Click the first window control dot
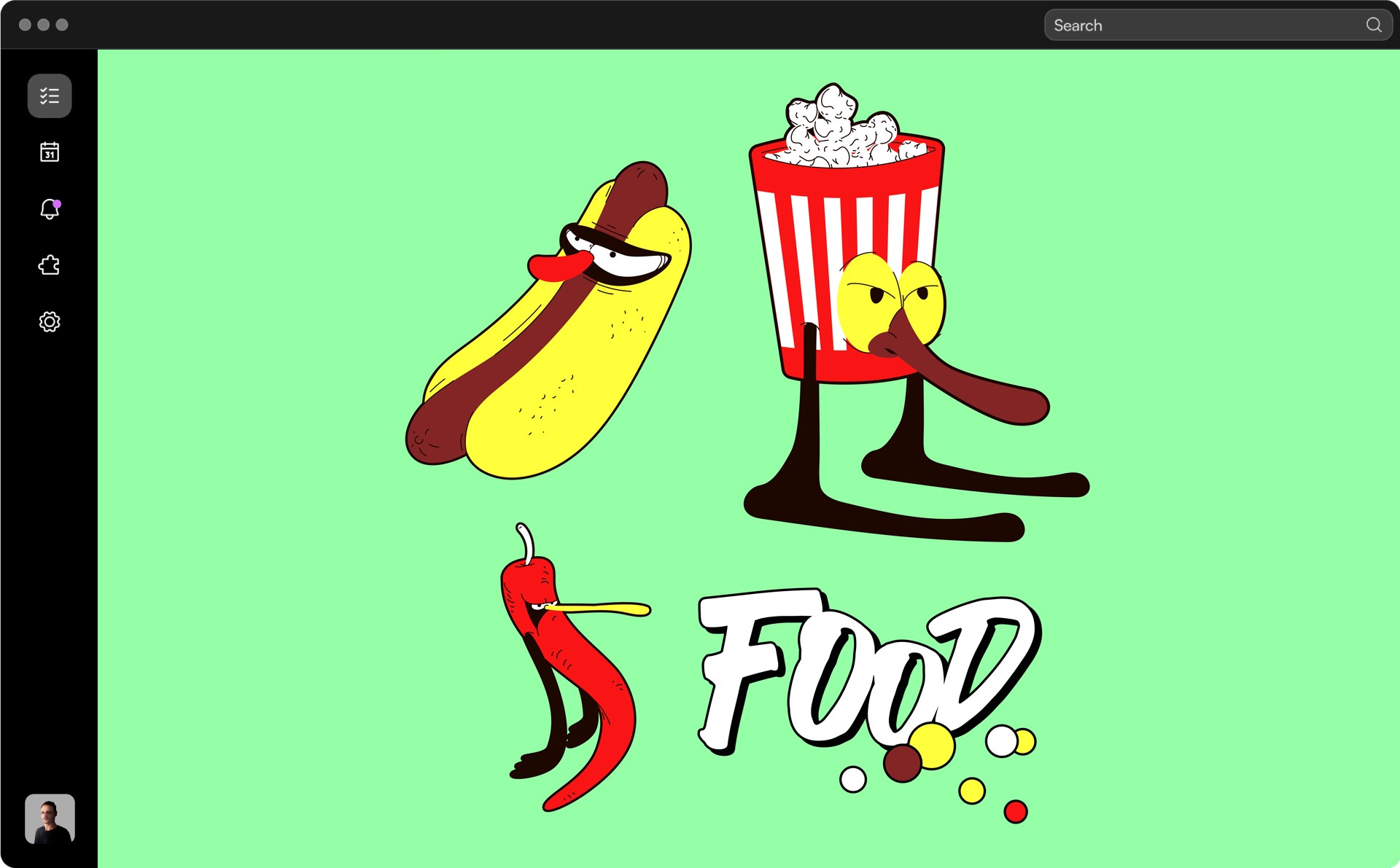Screen dimensions: 1400x868 click(25, 25)
